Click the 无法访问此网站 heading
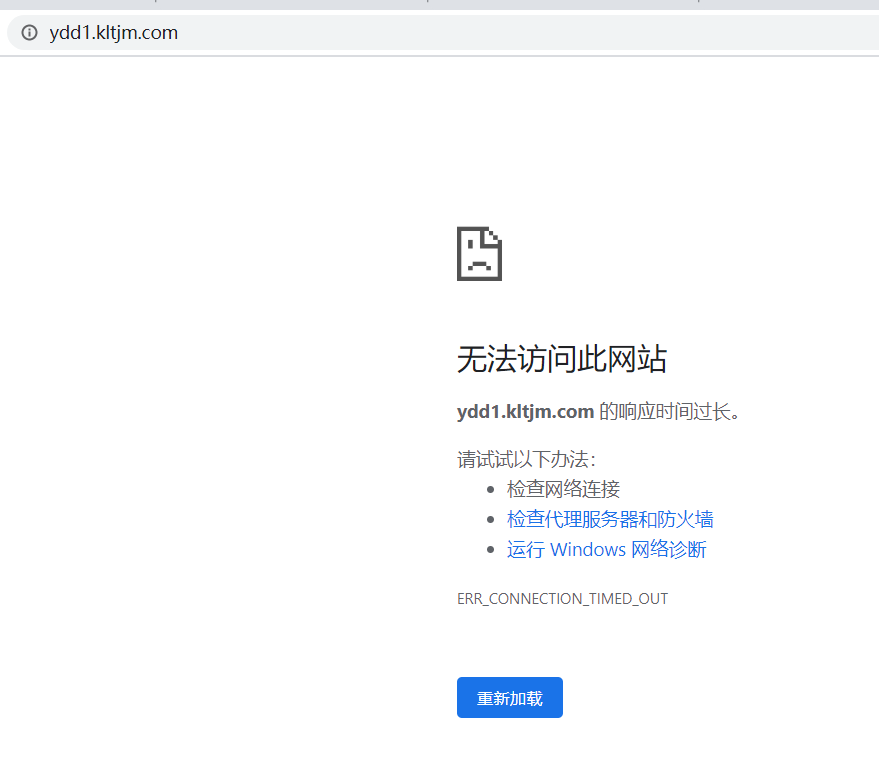Screen dimensions: 879x770 562,359
